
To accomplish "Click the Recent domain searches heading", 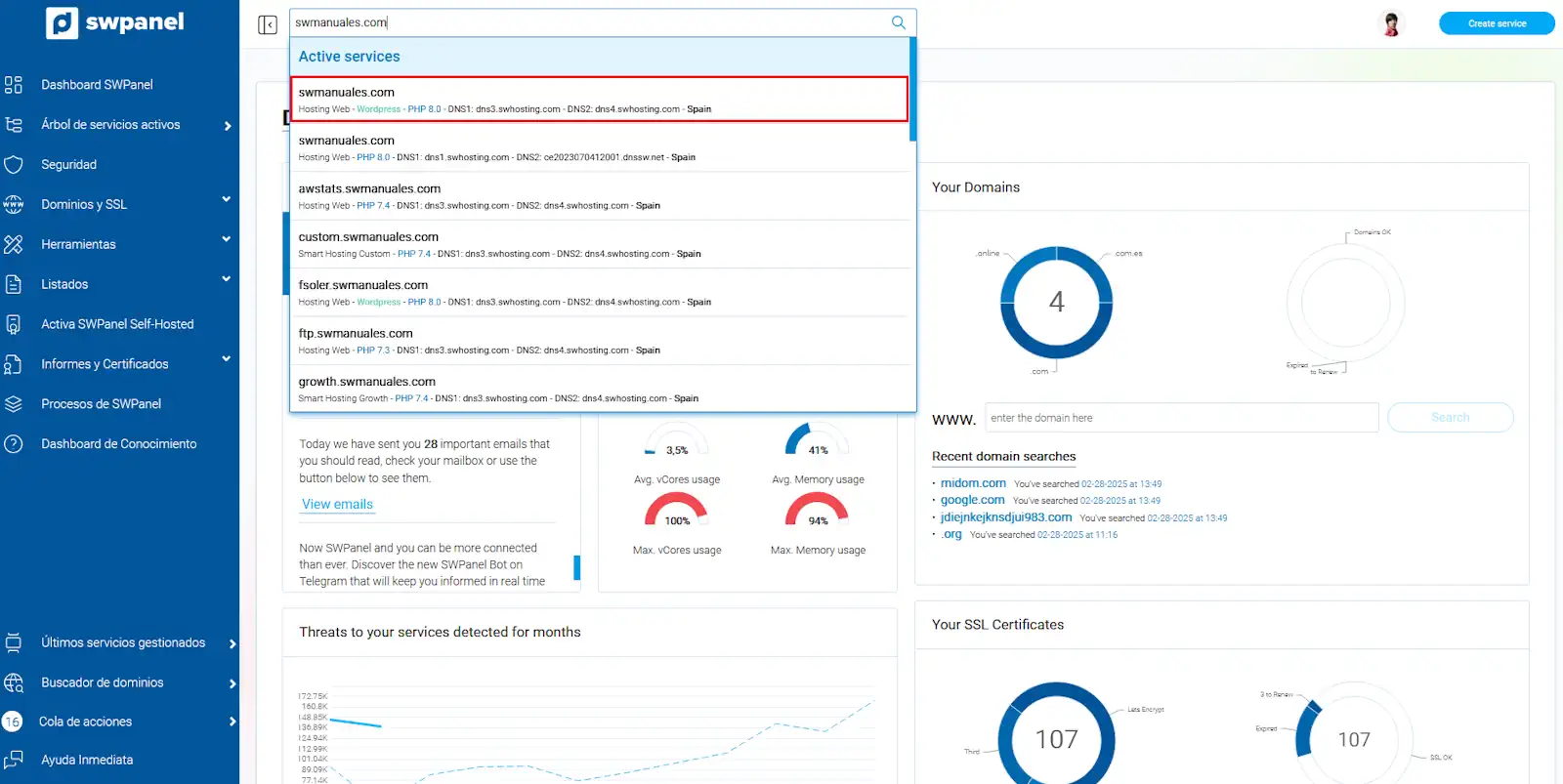I will coord(1003,456).
